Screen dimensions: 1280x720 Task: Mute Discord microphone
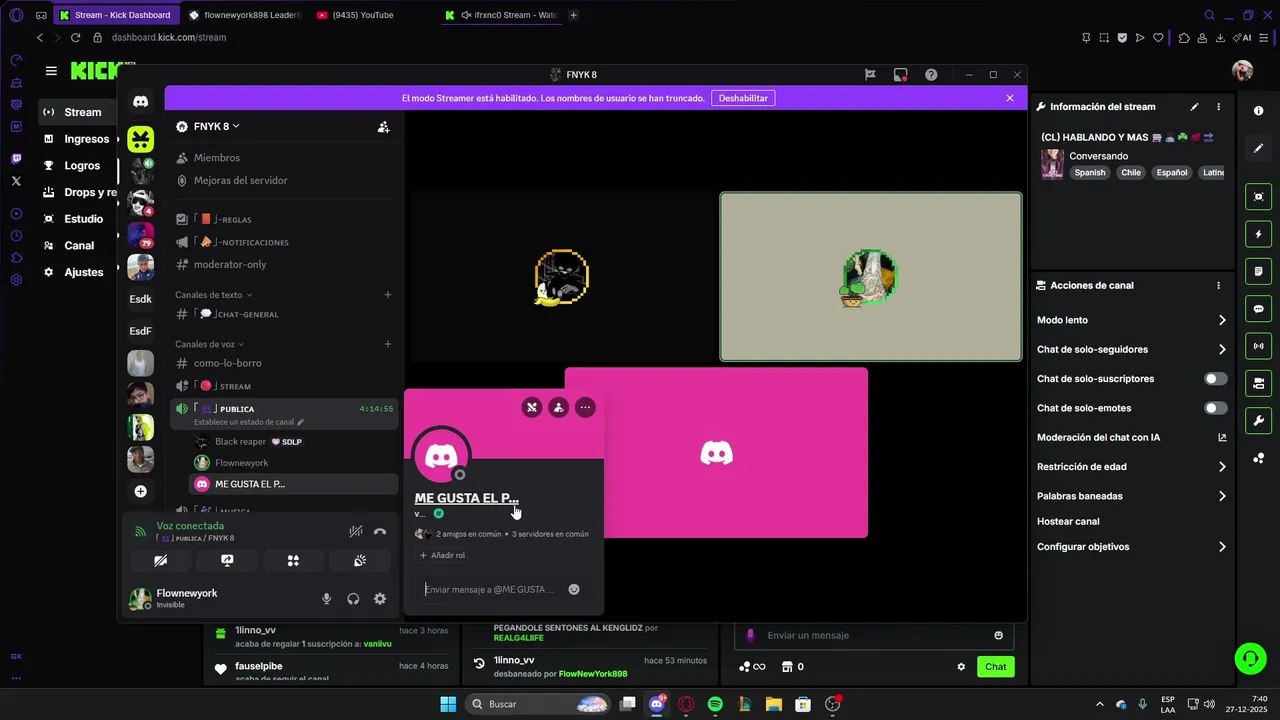(326, 599)
